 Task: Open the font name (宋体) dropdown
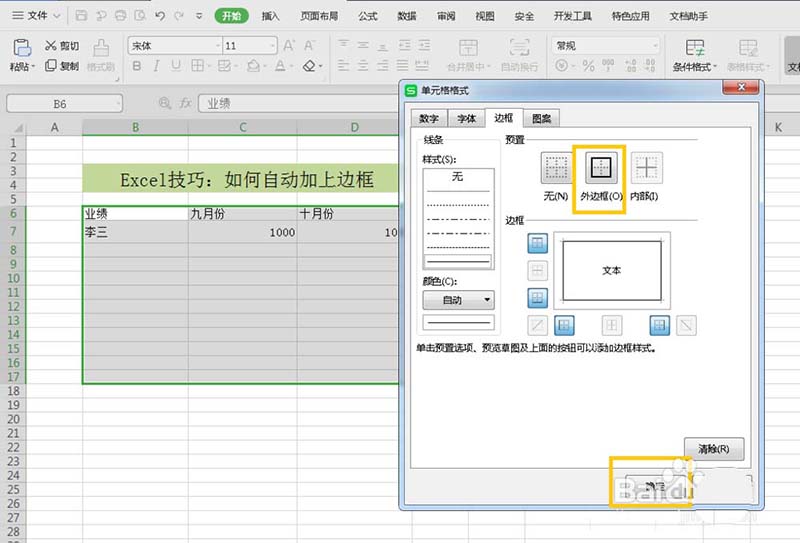(x=217, y=46)
